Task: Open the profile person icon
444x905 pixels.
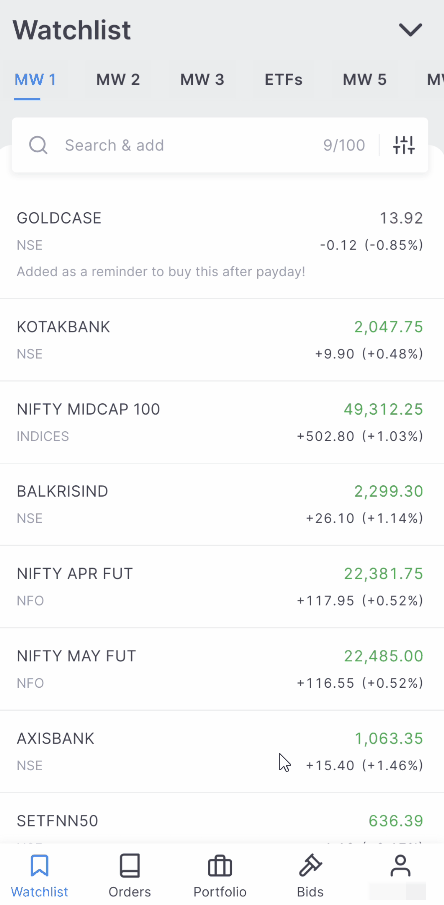Action: tap(400, 866)
